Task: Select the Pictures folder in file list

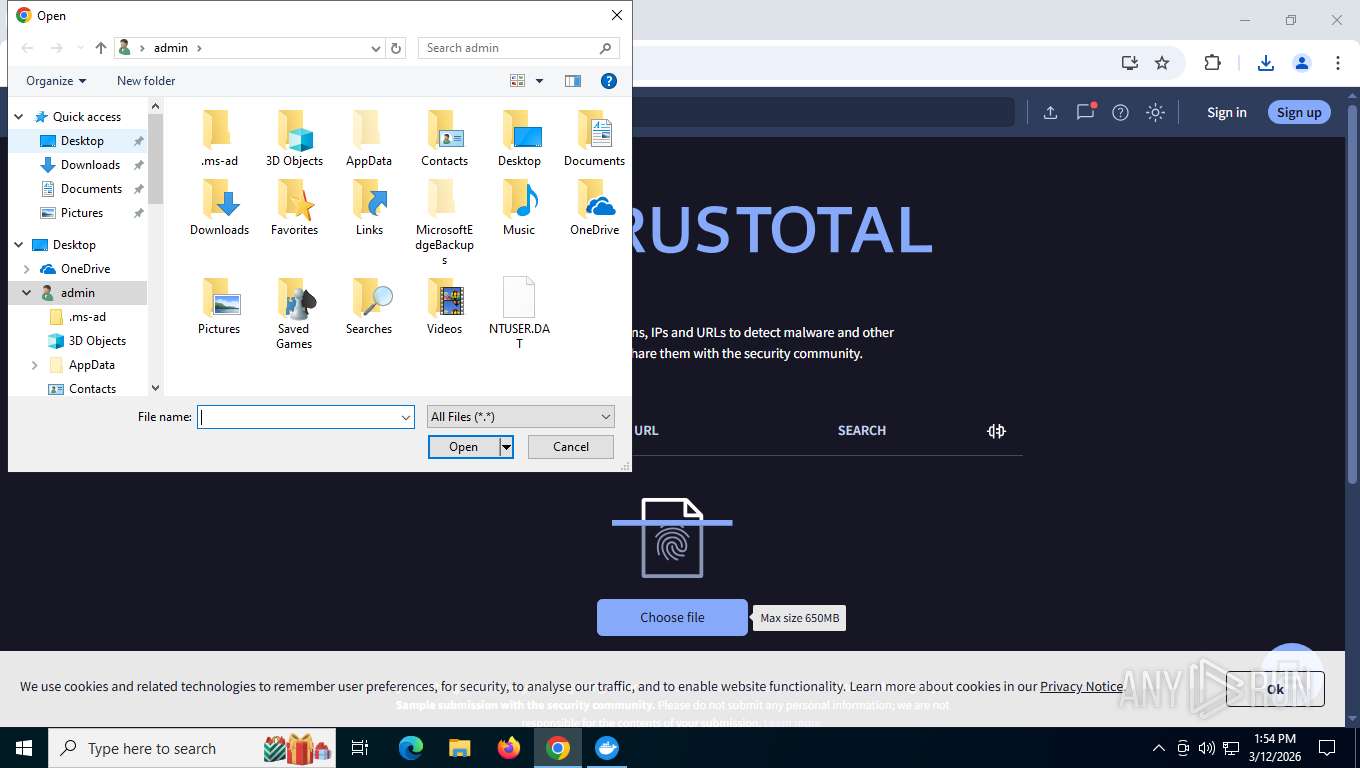Action: [x=219, y=307]
